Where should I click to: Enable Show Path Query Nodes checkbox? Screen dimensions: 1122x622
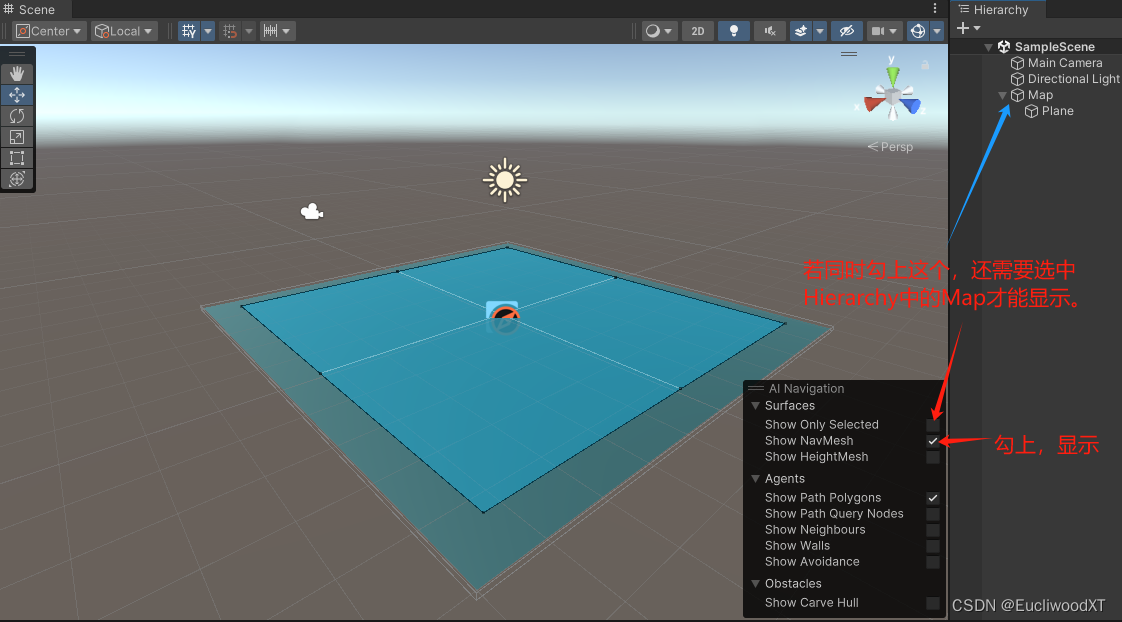(932, 514)
